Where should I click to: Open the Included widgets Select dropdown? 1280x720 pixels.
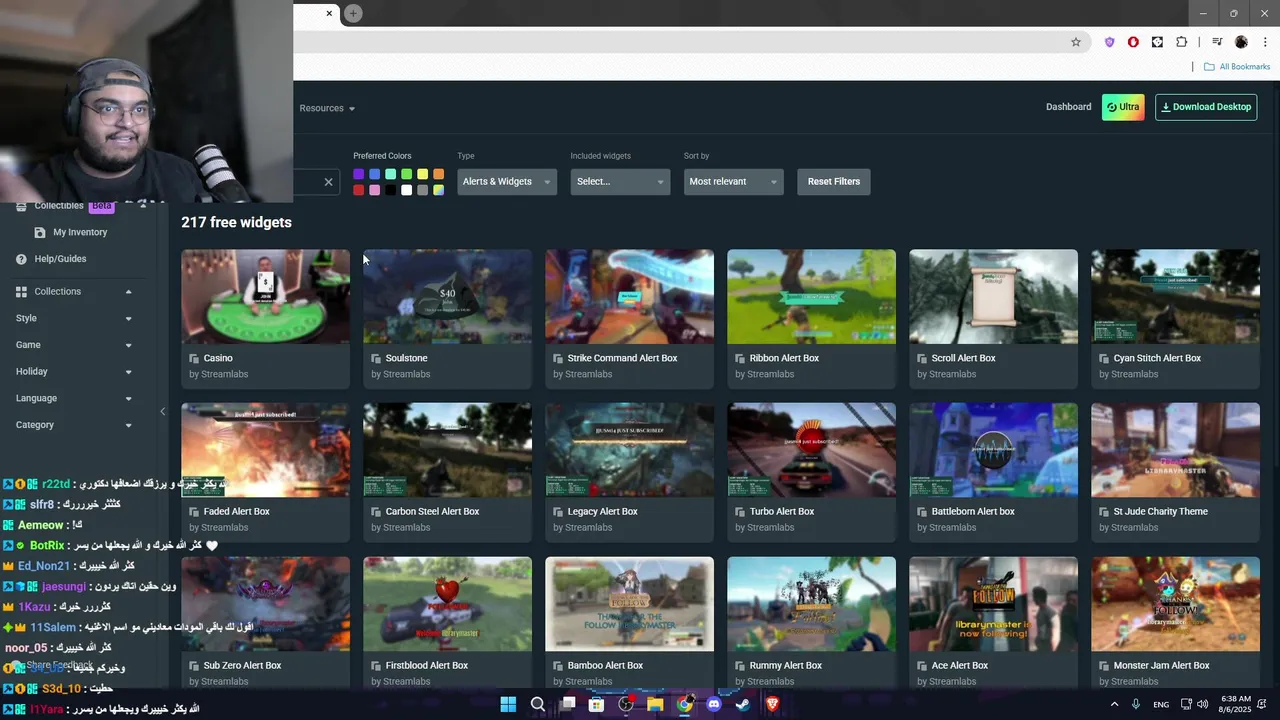click(x=619, y=182)
